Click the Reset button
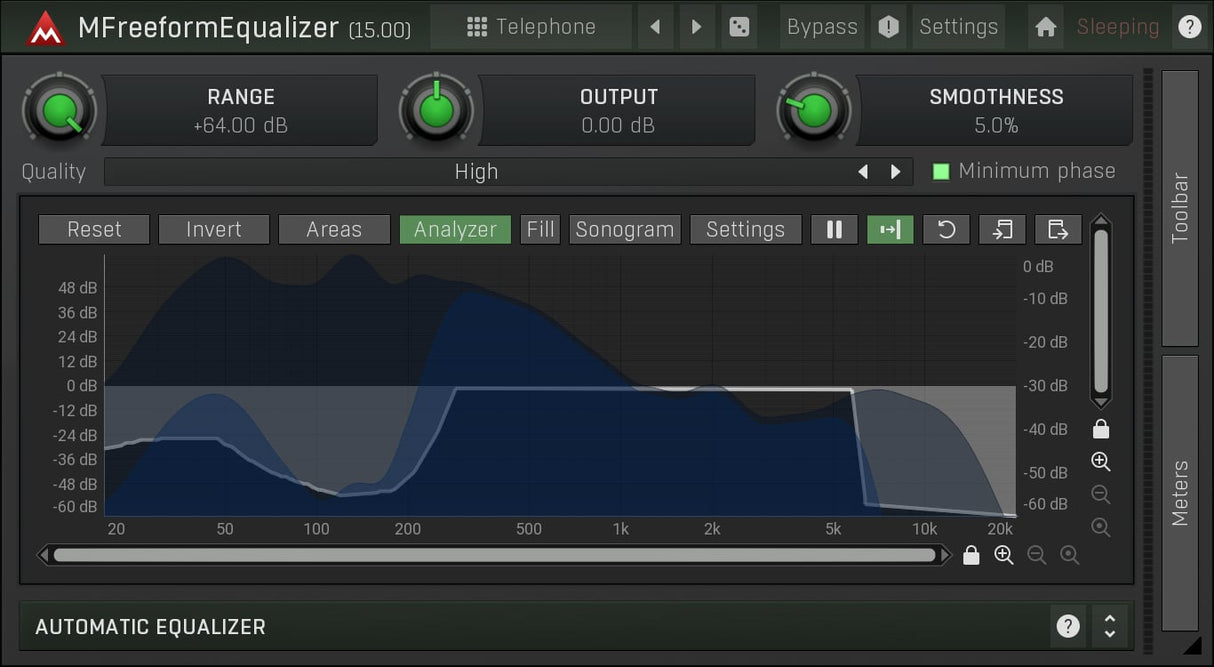Viewport: 1214px width, 667px height. pyautogui.click(x=94, y=230)
